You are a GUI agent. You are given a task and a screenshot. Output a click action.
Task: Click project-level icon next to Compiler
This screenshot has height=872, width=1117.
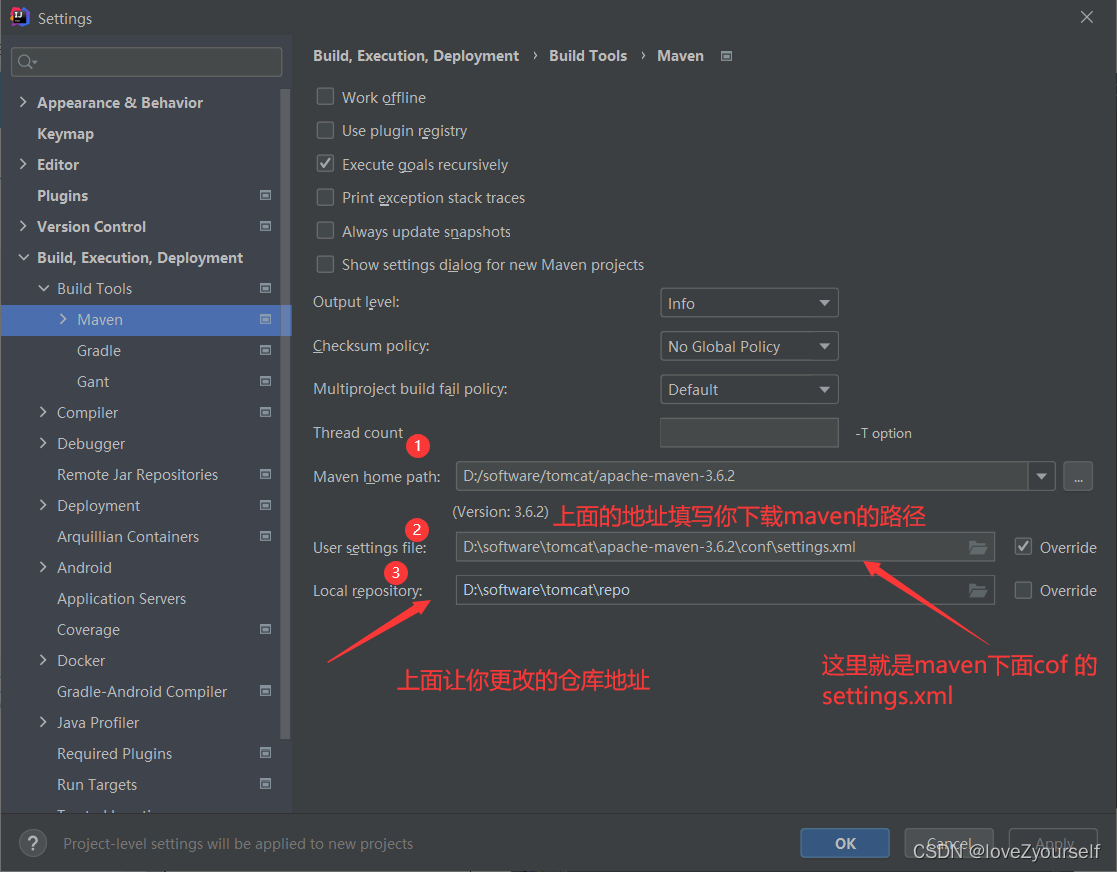(x=266, y=412)
